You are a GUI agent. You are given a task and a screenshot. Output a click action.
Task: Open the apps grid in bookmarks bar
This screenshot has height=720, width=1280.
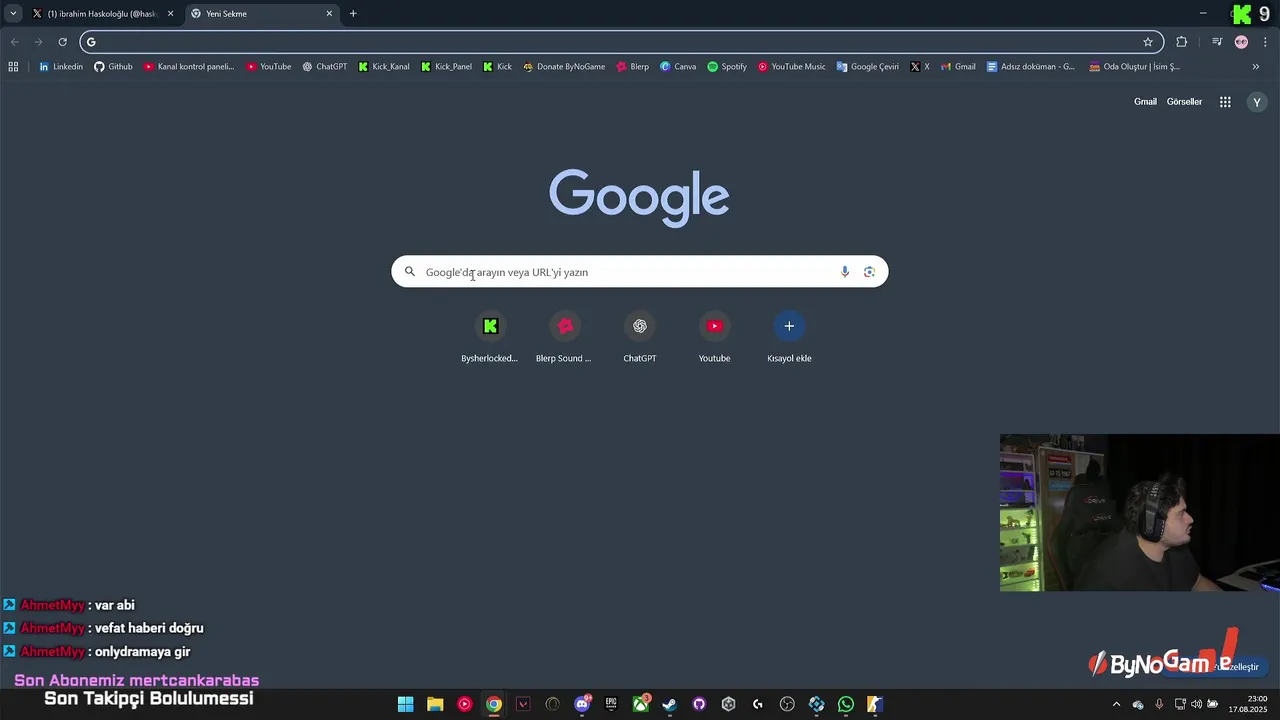tap(13, 67)
